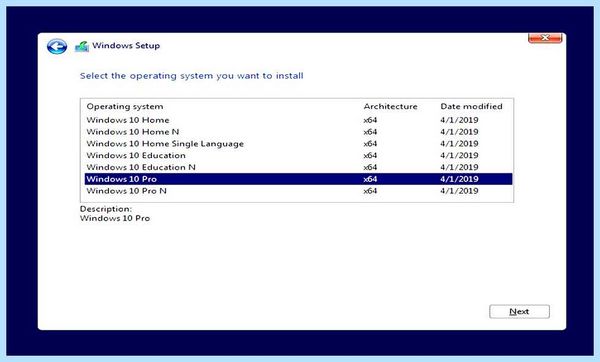Screen dimensions: 600x362
Task: Choose Windows 10 Pro N row
Action: [x=298, y=191]
